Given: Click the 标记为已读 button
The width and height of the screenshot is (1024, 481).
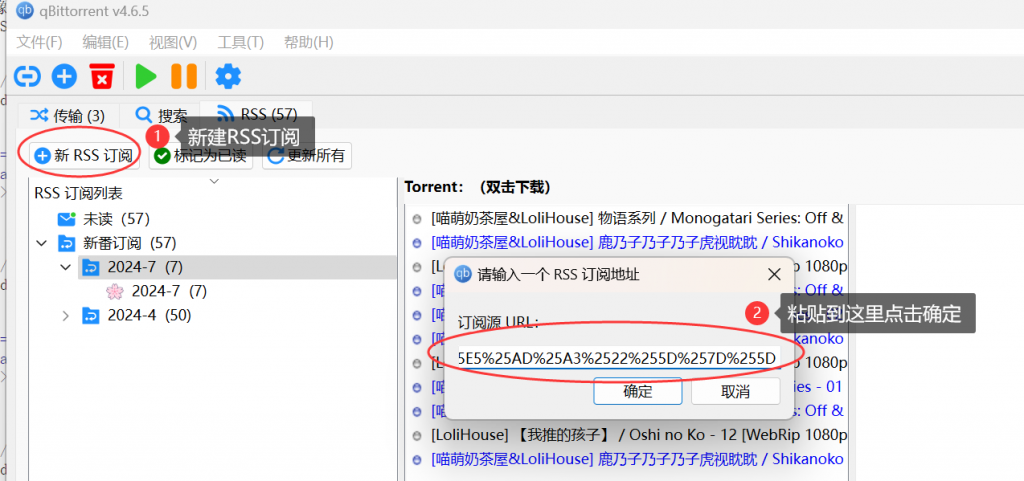Looking at the screenshot, I should click(201, 155).
